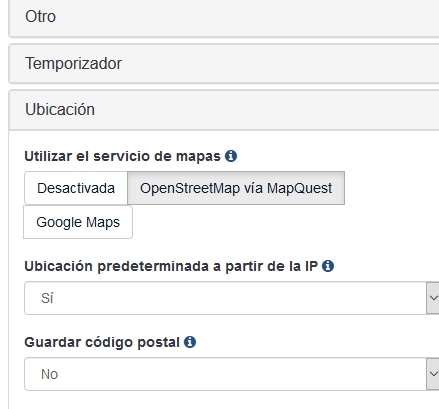439x409 pixels.
Task: Focus the Guardar código postal field showing No
Action: [232, 374]
